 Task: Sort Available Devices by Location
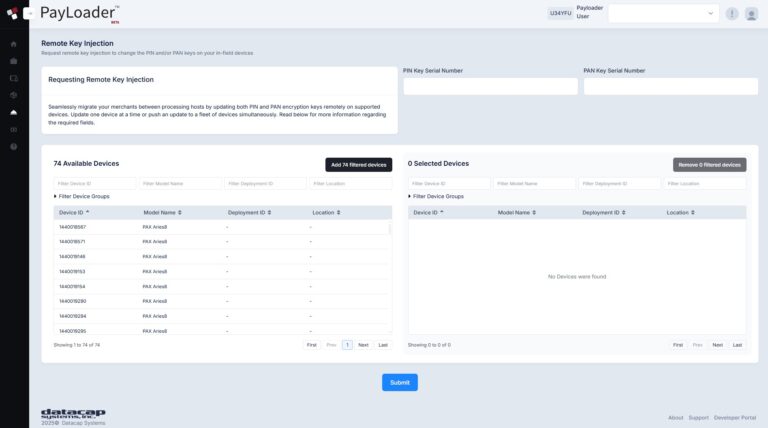point(326,213)
